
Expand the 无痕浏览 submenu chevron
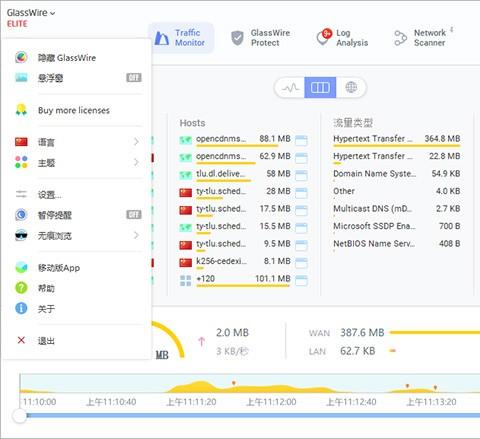pyautogui.click(x=136, y=235)
